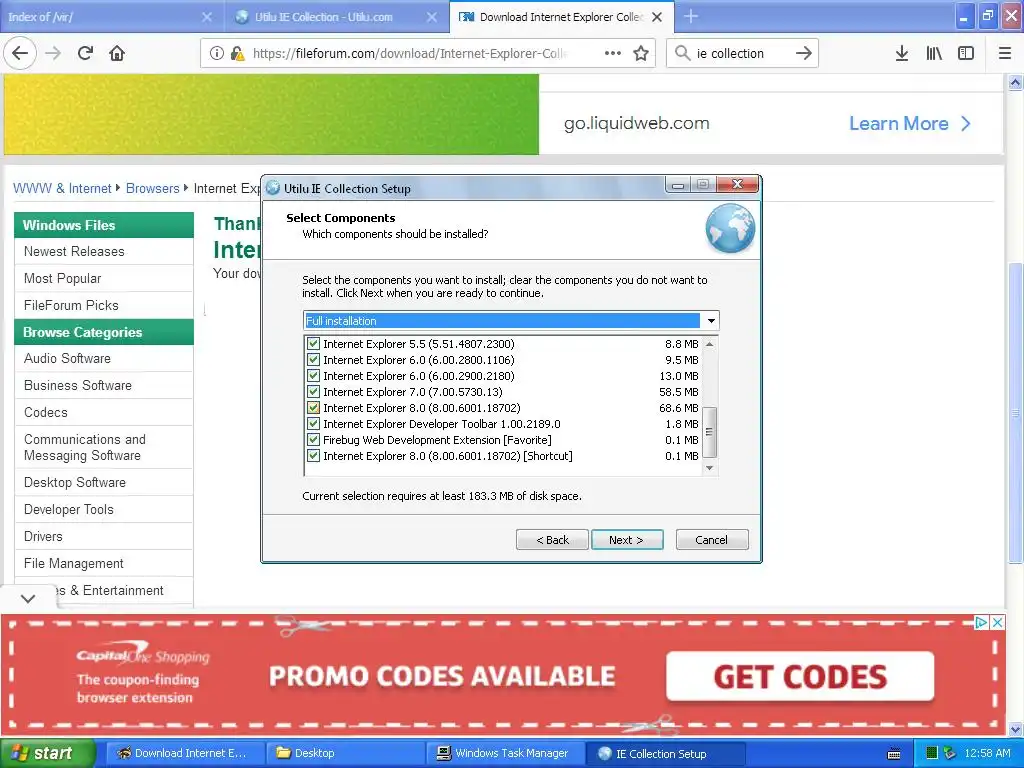Image resolution: width=1024 pixels, height=768 pixels.
Task: Close the Download Internet Explorer tab
Action: tap(657, 17)
